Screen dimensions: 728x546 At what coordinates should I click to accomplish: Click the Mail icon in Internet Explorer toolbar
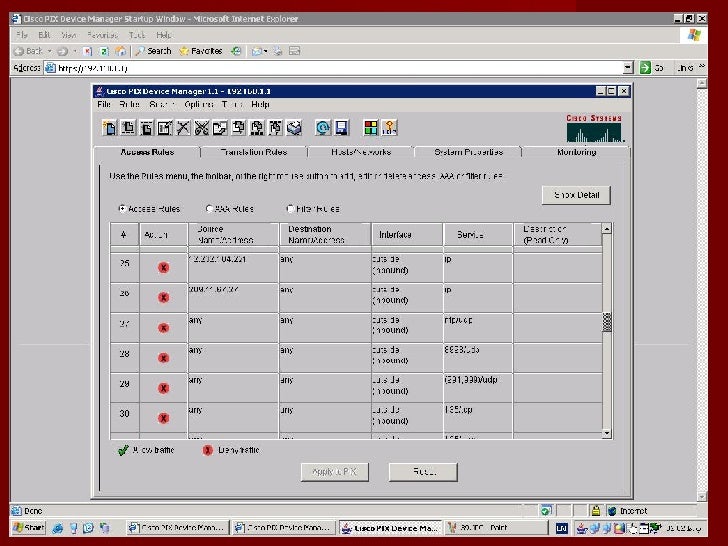[x=256, y=51]
